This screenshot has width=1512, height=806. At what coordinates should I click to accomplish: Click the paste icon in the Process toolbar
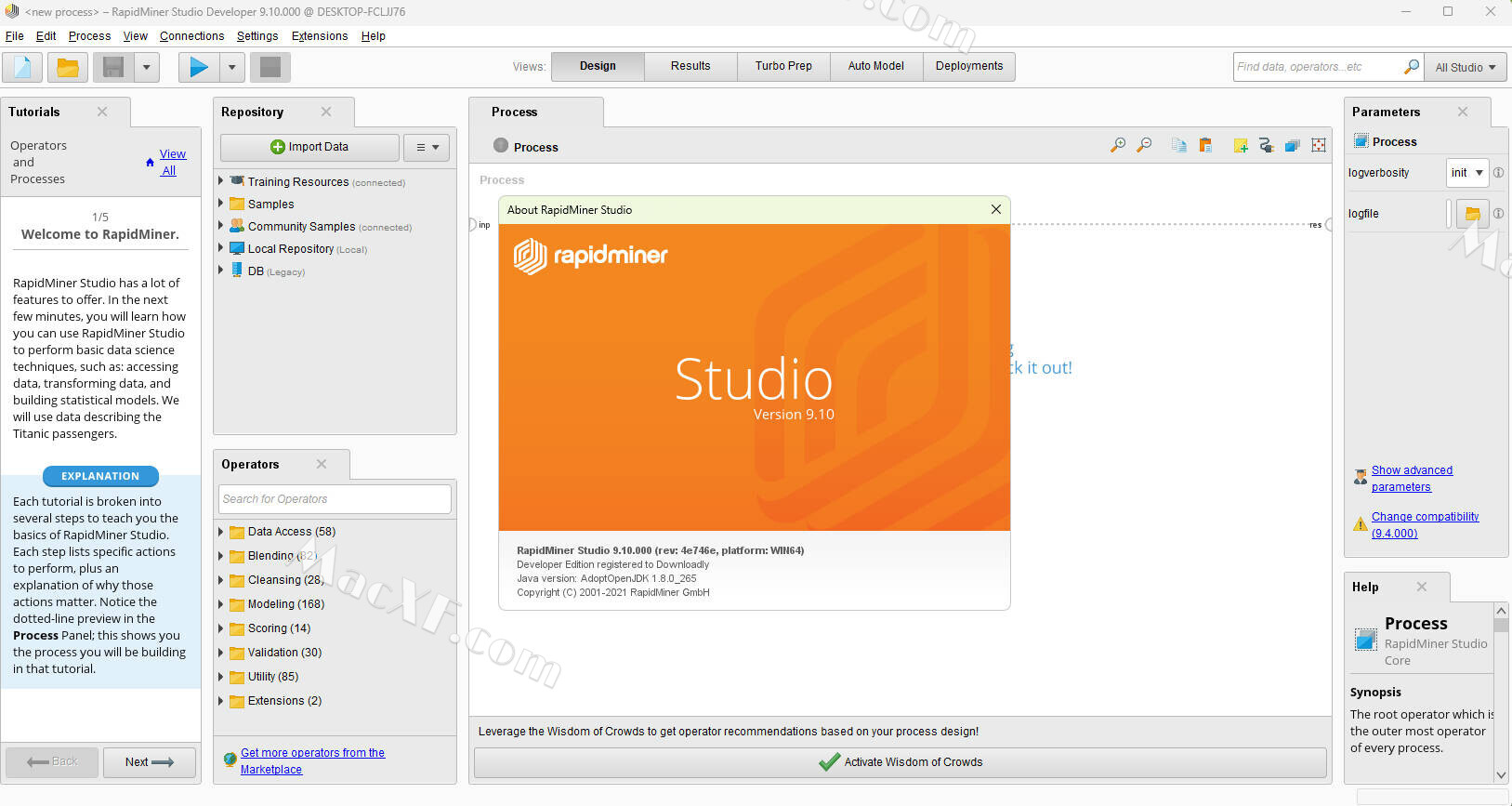[x=1205, y=145]
